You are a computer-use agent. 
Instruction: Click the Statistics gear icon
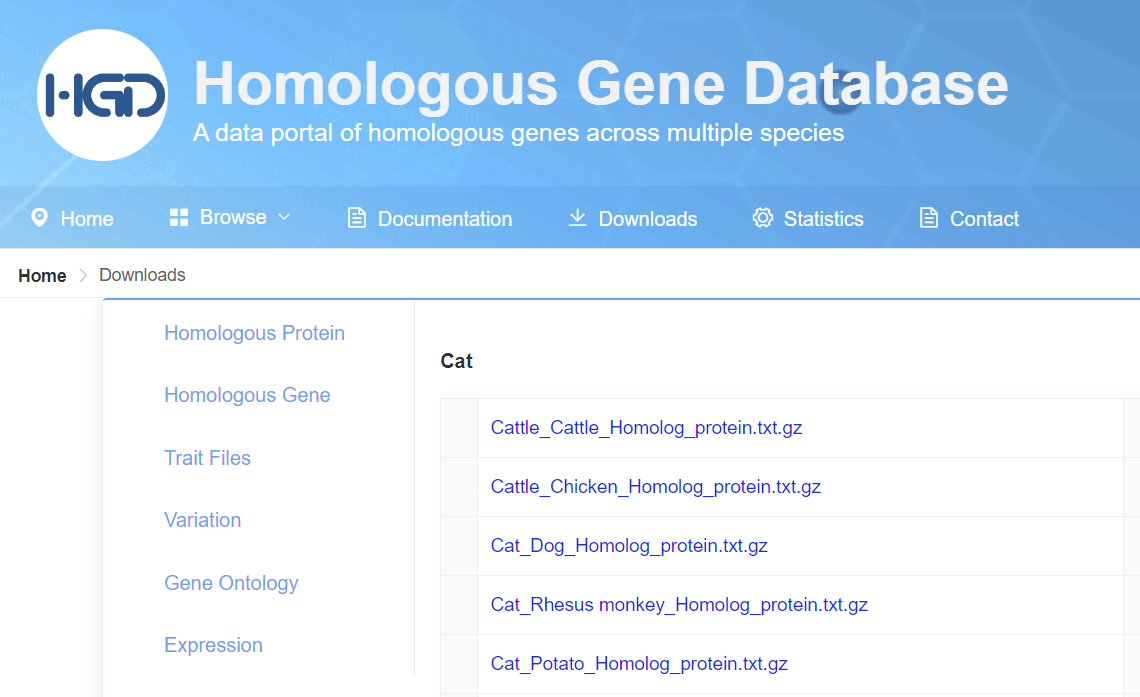tap(763, 217)
